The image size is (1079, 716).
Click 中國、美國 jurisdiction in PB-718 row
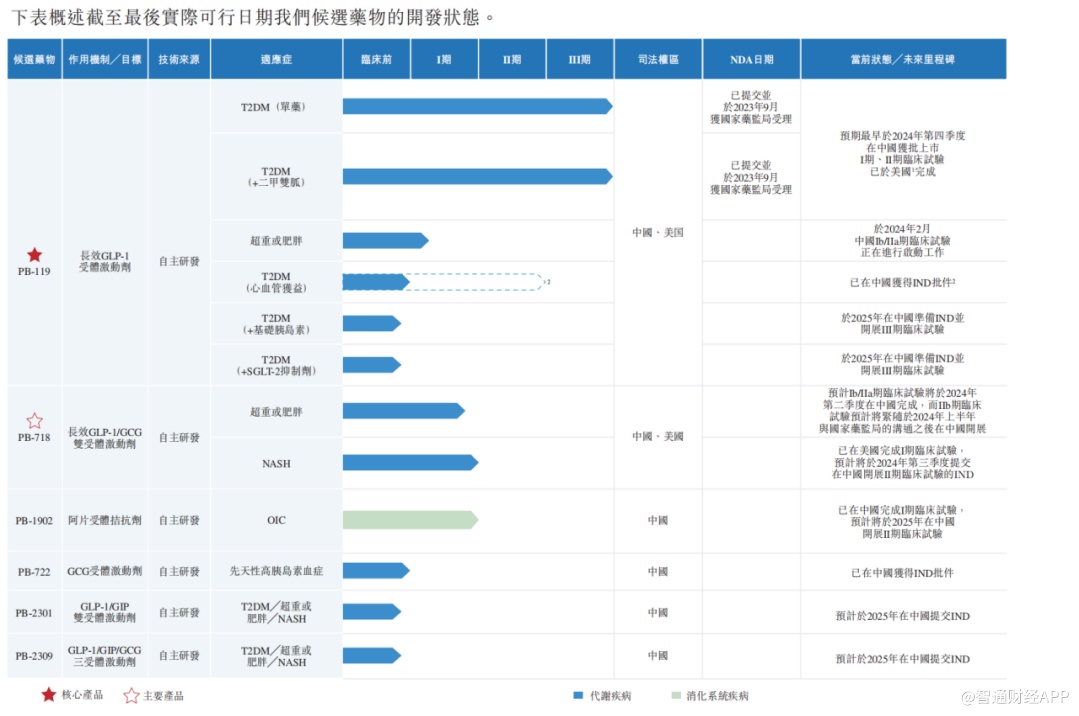(x=658, y=436)
